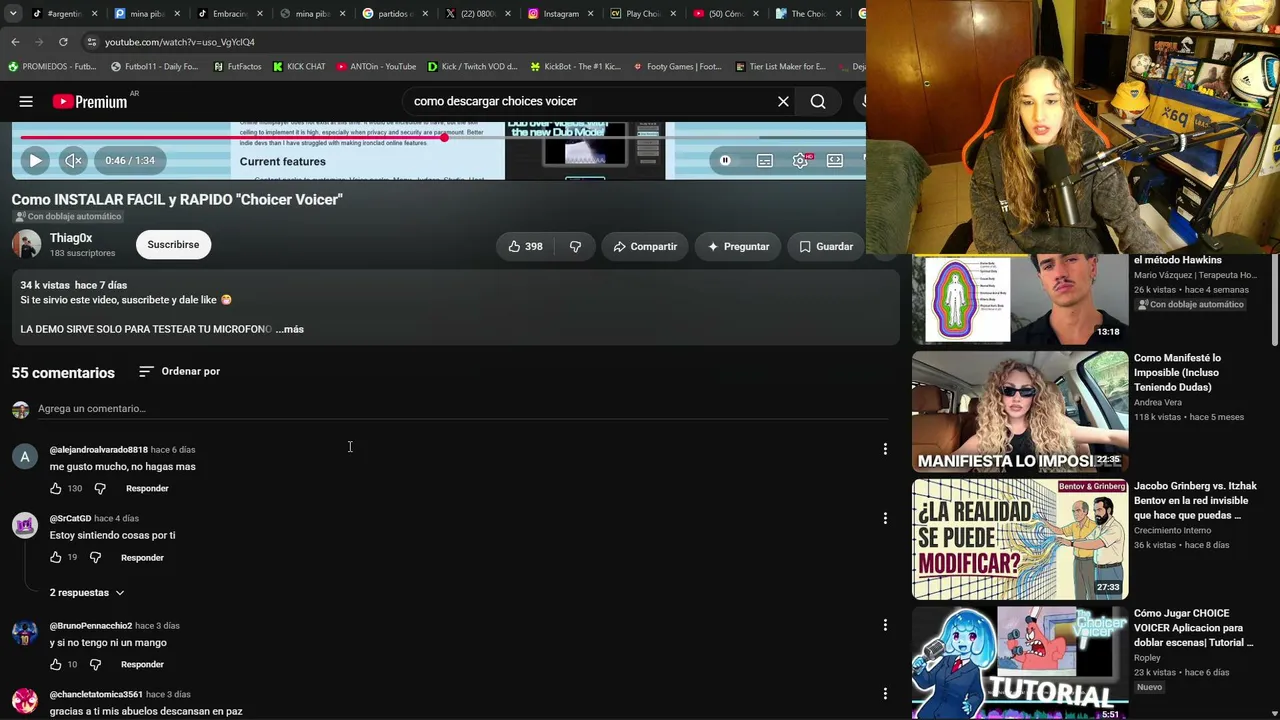The image size is (1280, 720).
Task: Unmute the video with the speaker icon
Action: coord(73,160)
